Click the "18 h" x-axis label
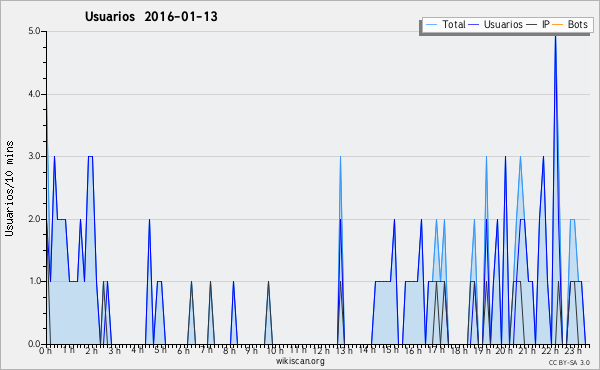 [x=459, y=350]
